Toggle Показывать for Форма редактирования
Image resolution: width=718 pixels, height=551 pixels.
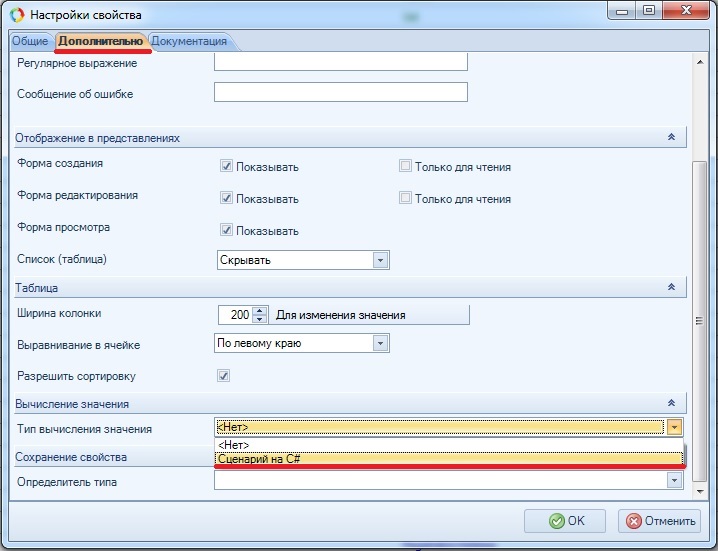point(227,198)
